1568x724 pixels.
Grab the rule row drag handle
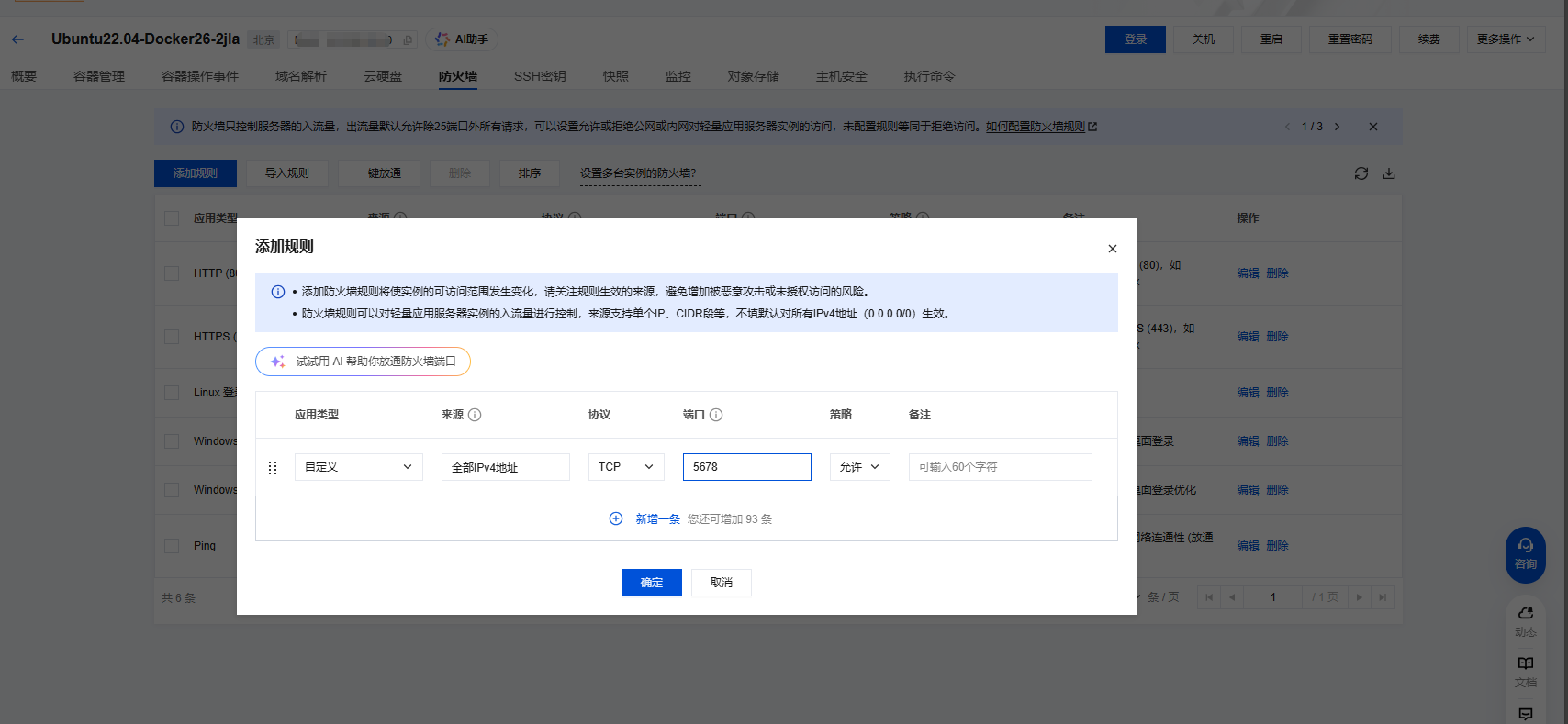click(272, 468)
